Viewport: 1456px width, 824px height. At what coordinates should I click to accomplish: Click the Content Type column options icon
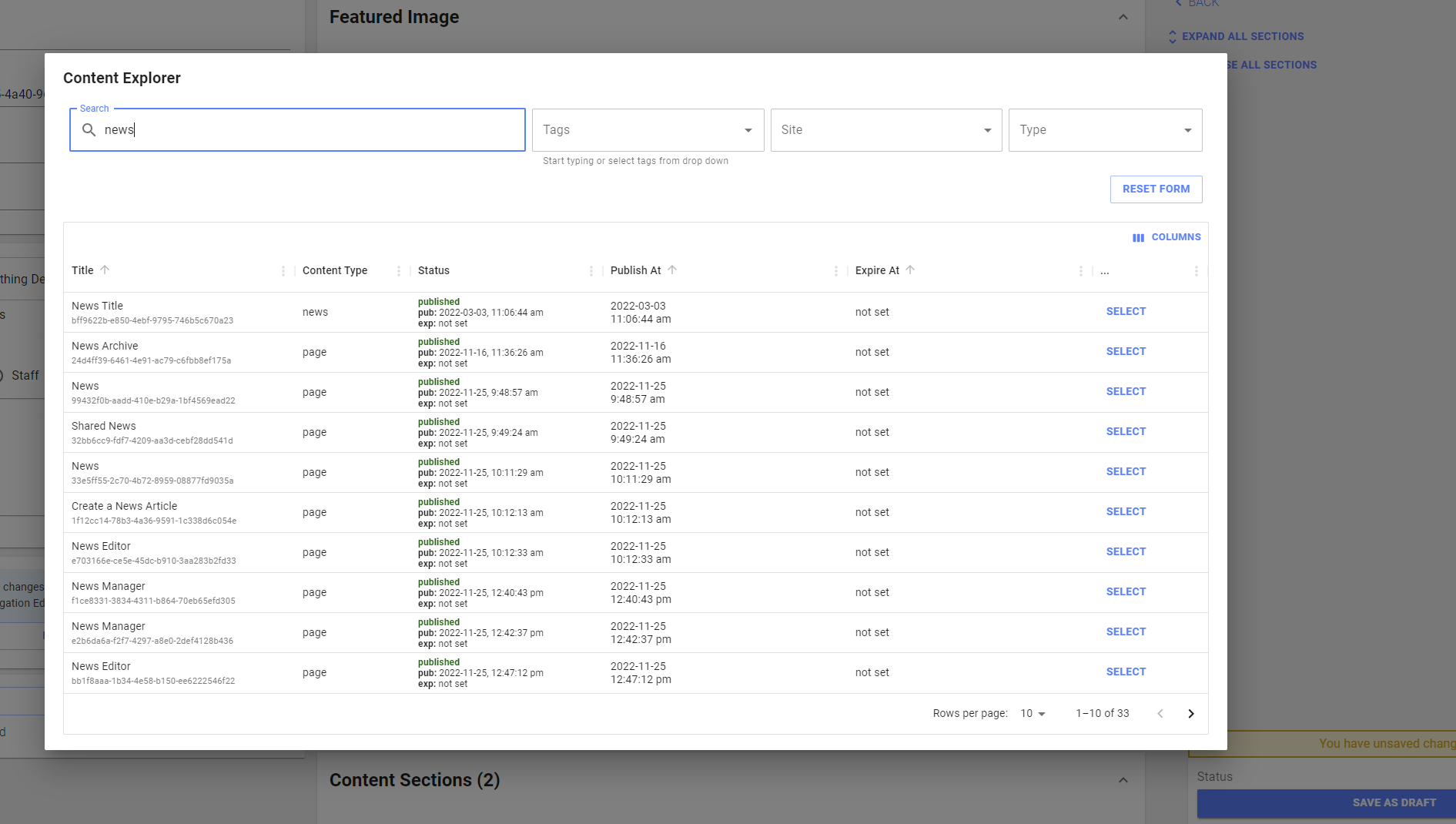click(x=399, y=271)
